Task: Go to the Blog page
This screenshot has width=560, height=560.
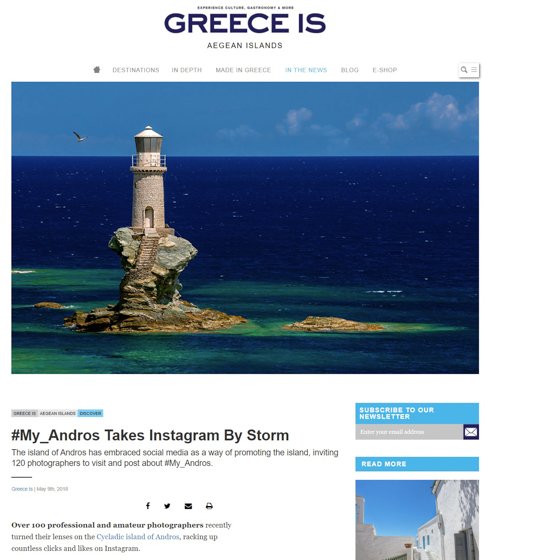Action: [x=350, y=70]
